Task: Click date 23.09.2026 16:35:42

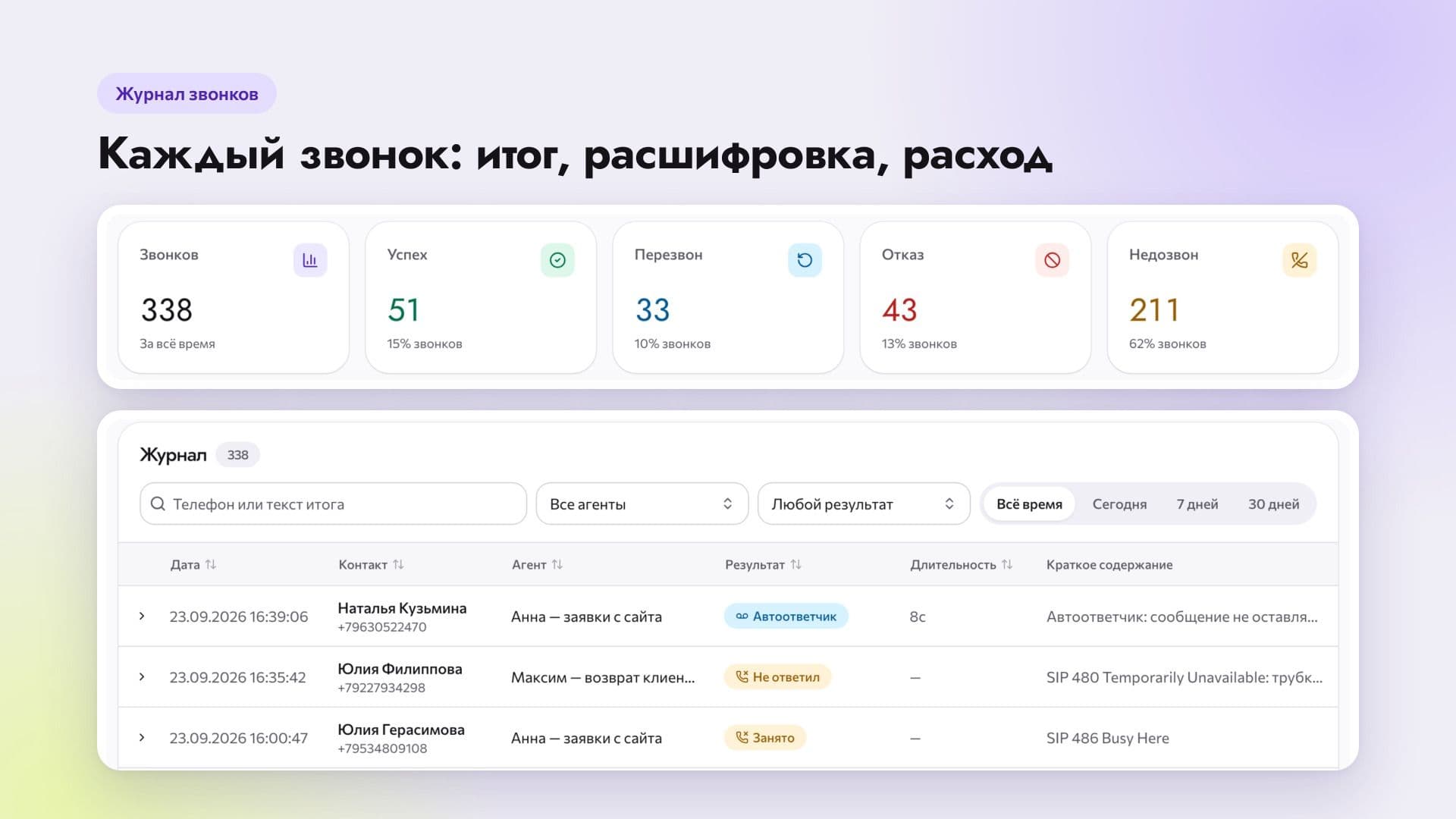Action: tap(237, 676)
